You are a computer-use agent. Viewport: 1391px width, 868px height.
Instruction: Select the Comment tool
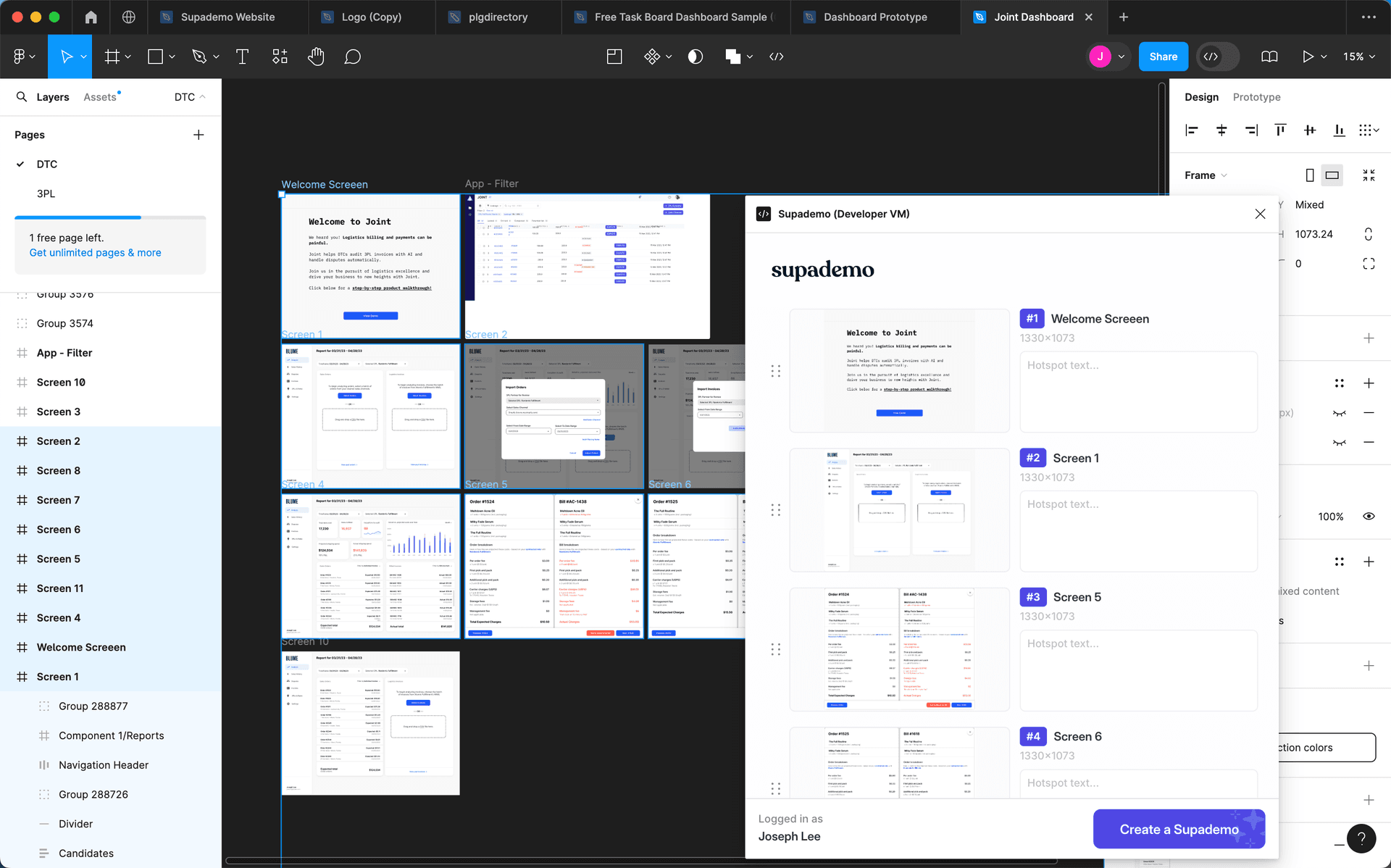coord(353,56)
